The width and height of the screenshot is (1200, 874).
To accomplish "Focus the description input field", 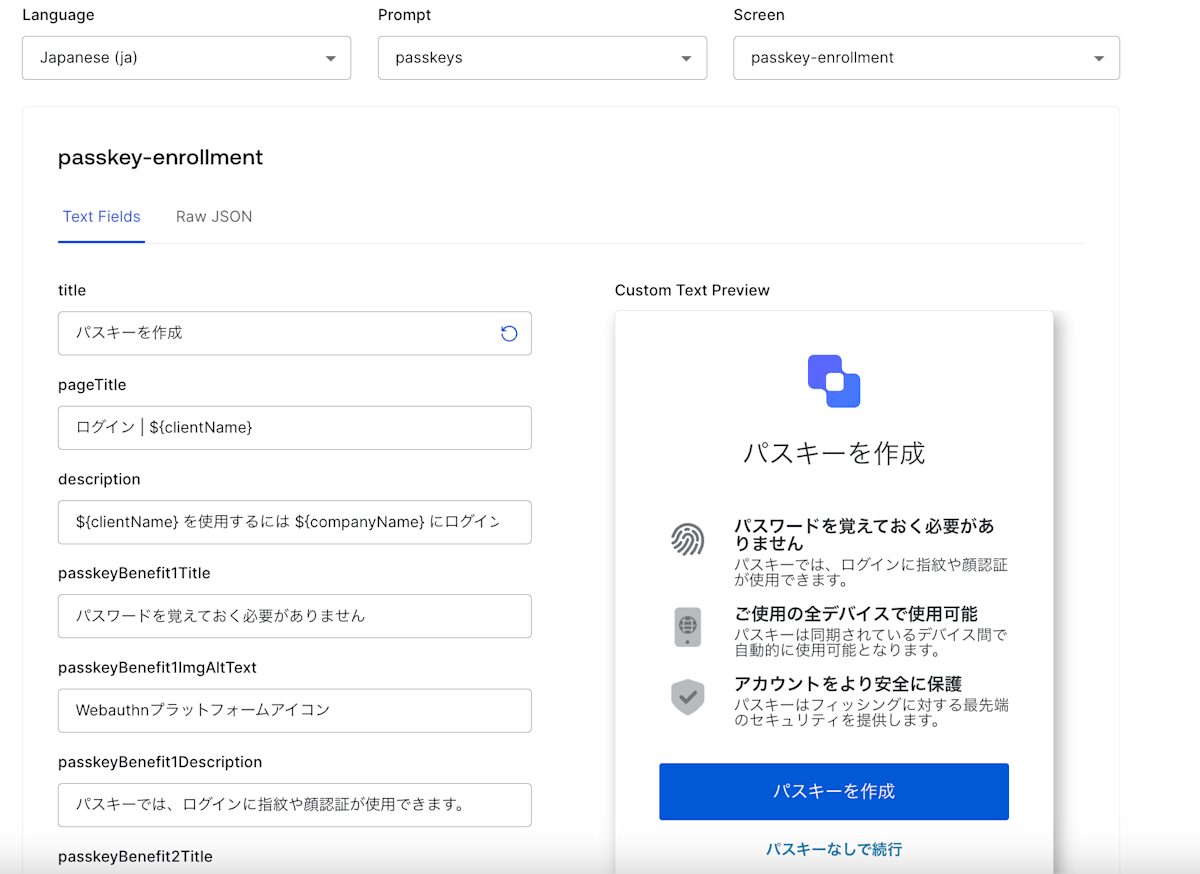I will pos(295,522).
